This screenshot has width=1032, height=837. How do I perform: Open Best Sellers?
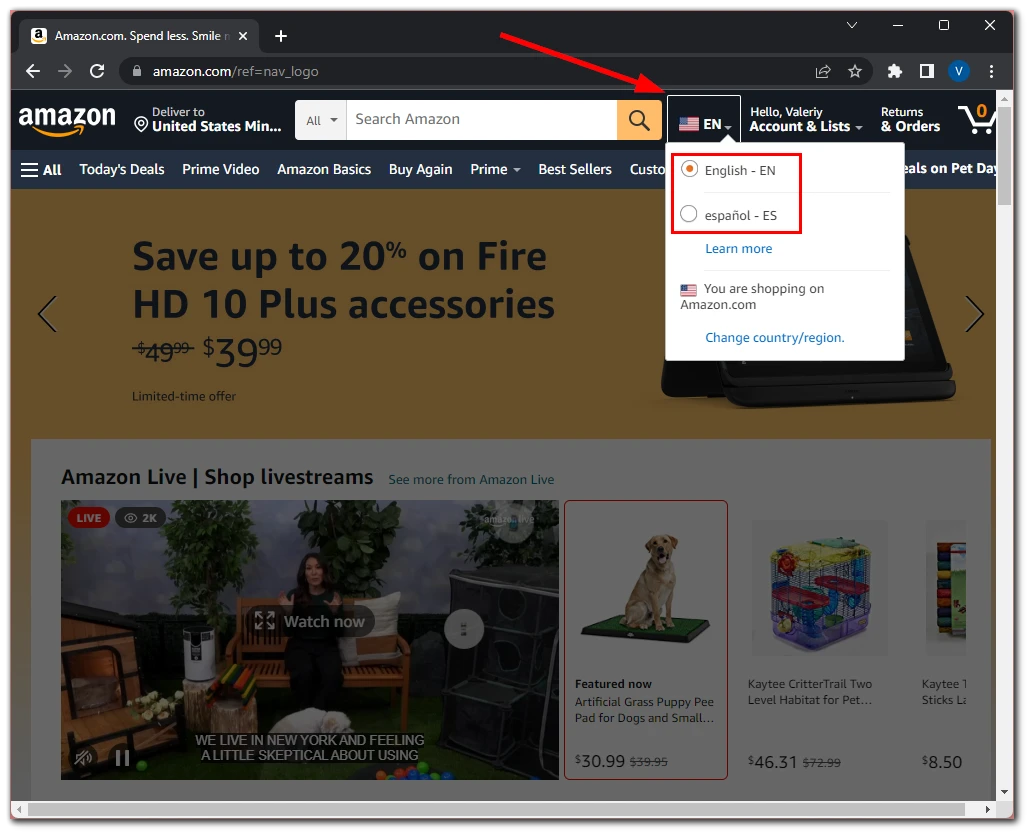(x=575, y=169)
